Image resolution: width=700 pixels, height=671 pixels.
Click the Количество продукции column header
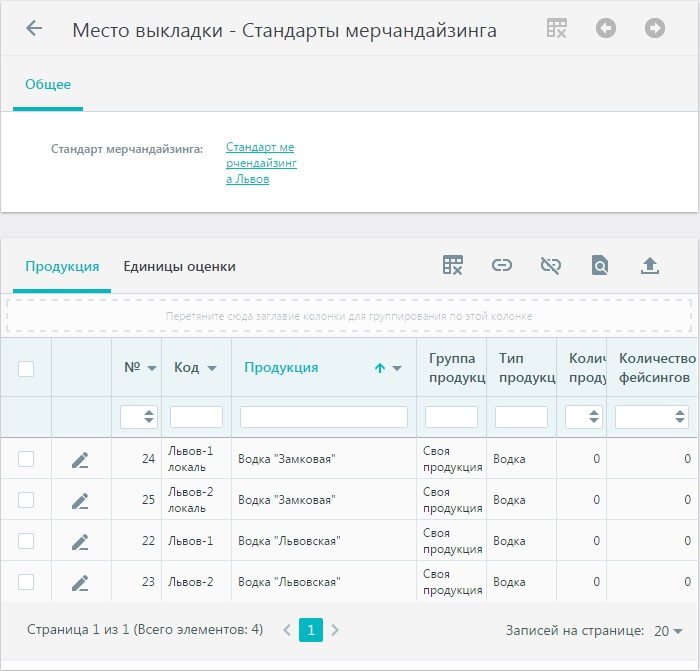tap(581, 368)
